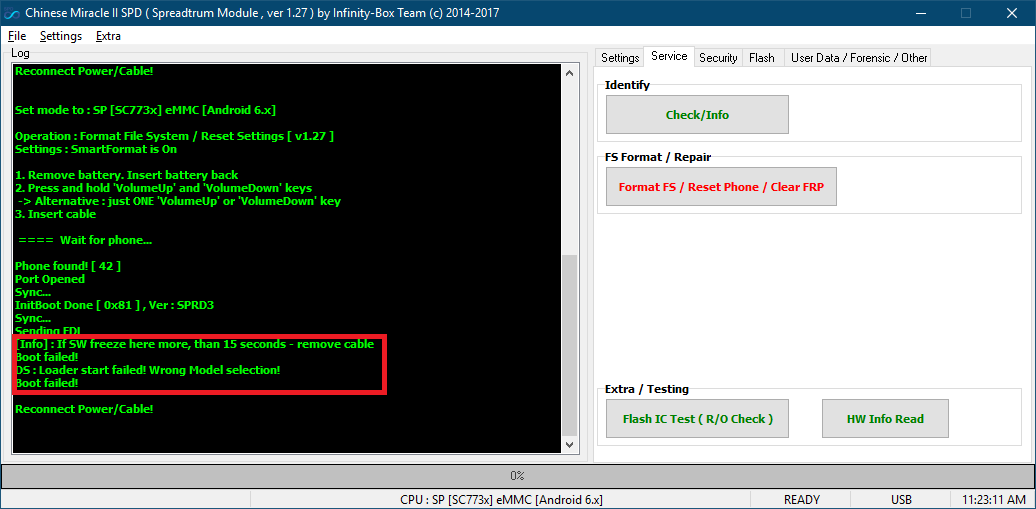This screenshot has height=509, width=1036.
Task: Run Flash IC Test ( R/O Check )
Action: 697,418
